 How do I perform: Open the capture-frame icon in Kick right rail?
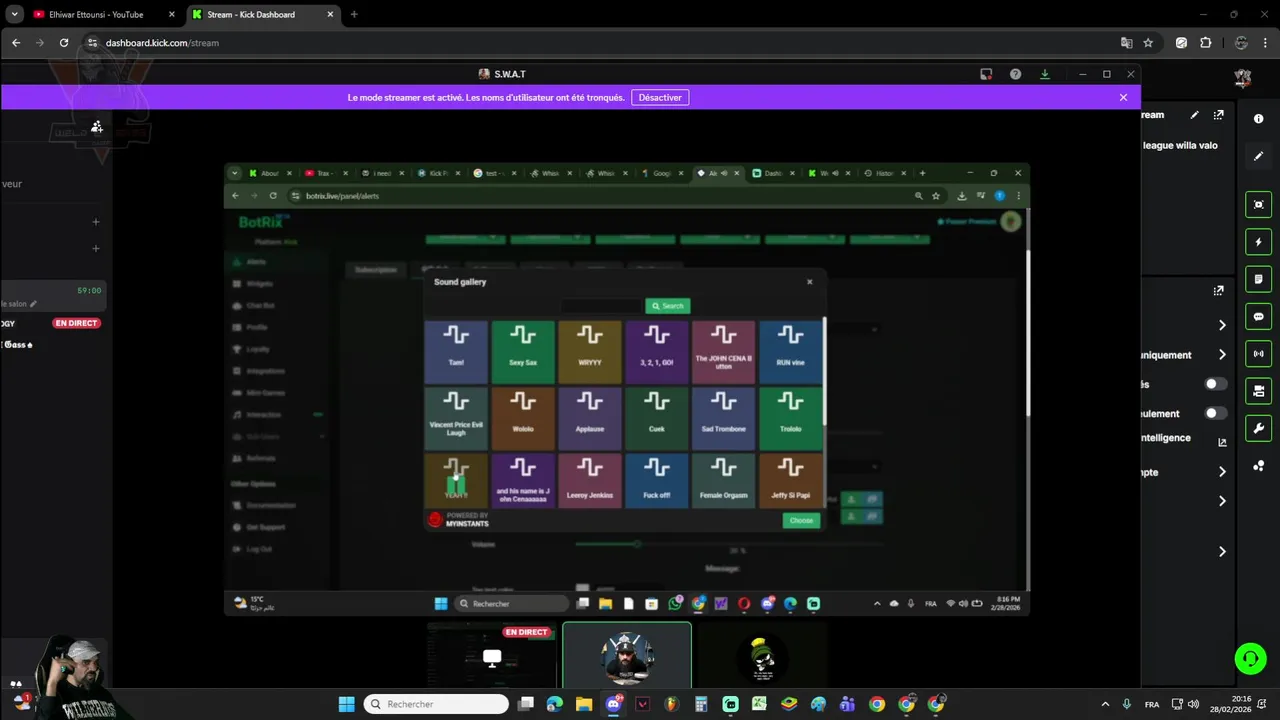1258,204
